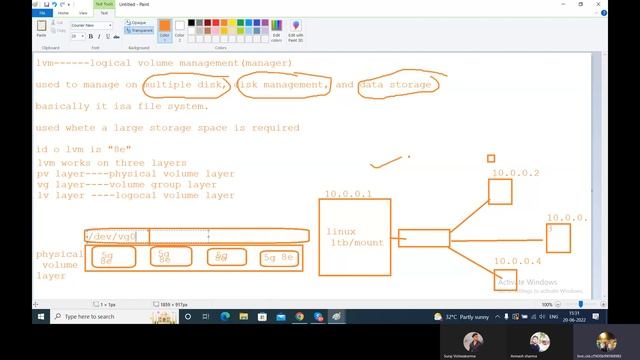Click the Type here to search box
The height and width of the screenshot is (360, 640).
pos(114,316)
